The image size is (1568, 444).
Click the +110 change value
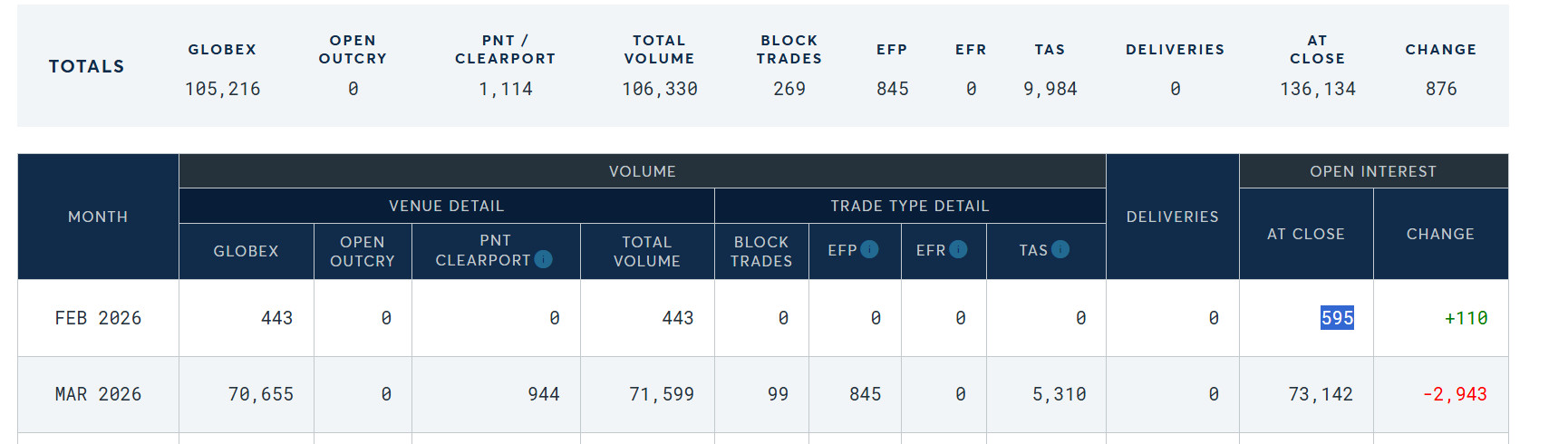1465,318
